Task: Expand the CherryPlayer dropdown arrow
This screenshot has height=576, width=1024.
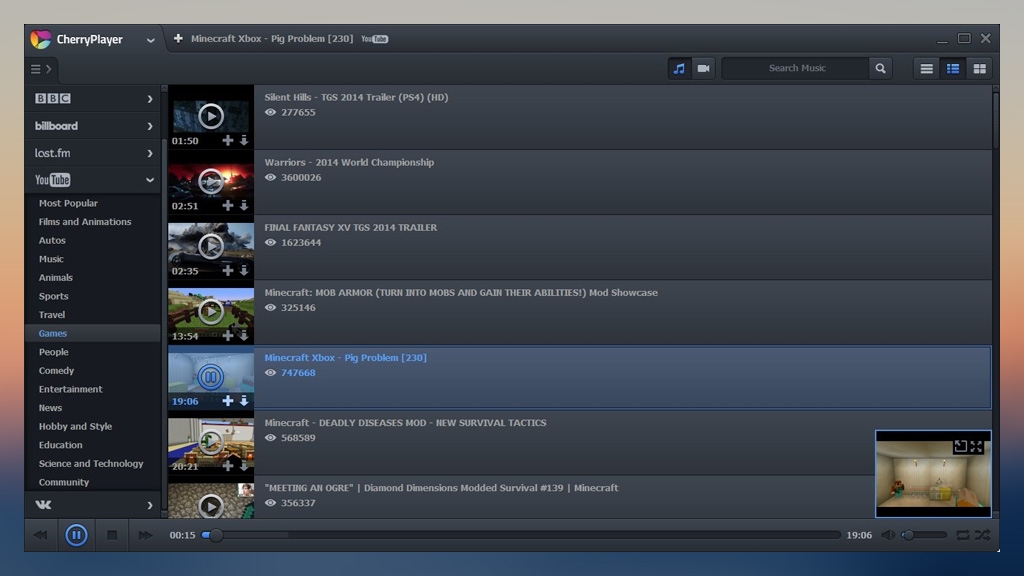Action: click(x=150, y=40)
